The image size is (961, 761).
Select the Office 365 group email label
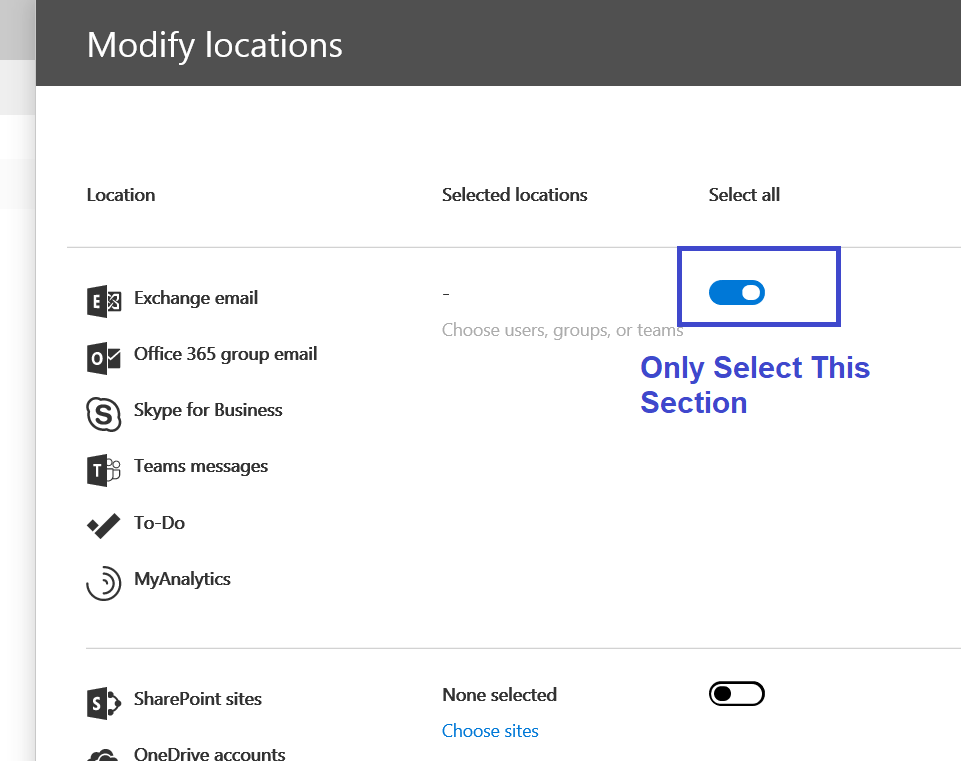tap(226, 354)
